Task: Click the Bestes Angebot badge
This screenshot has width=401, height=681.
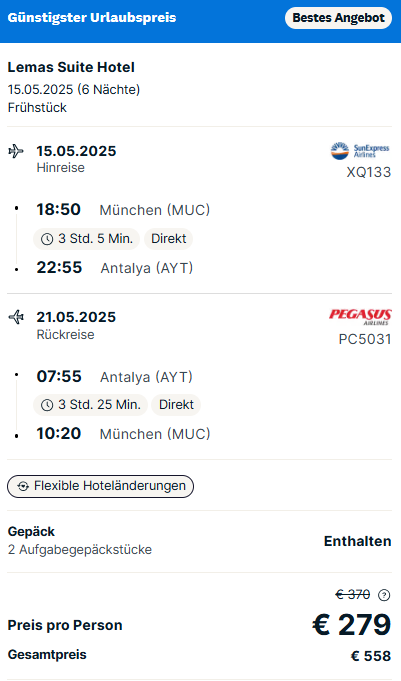Action: pos(338,18)
